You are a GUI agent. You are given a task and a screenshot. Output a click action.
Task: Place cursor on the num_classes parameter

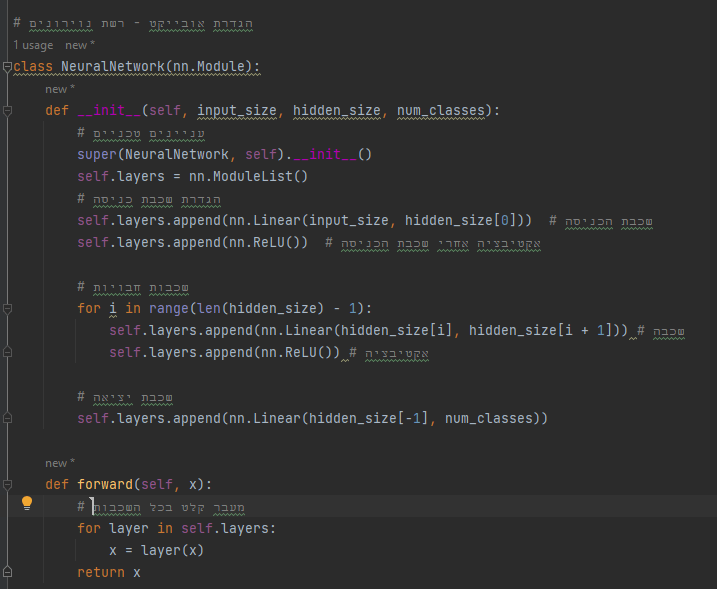tap(438, 110)
